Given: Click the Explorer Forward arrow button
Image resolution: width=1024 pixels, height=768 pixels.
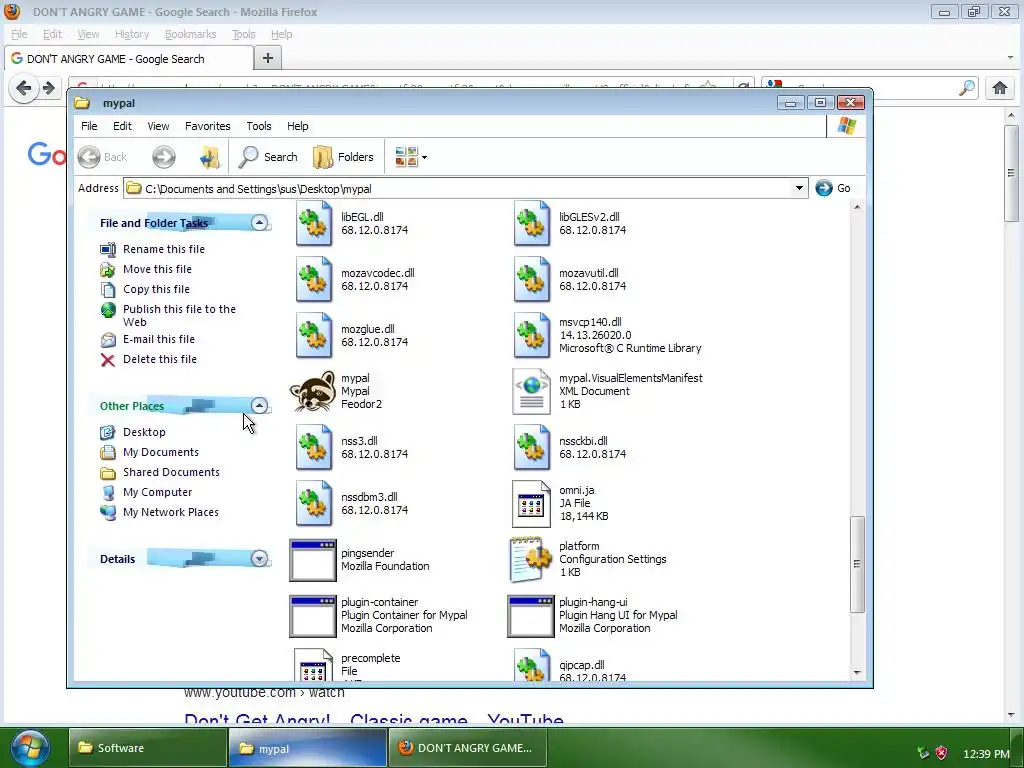Looking at the screenshot, I should point(164,157).
